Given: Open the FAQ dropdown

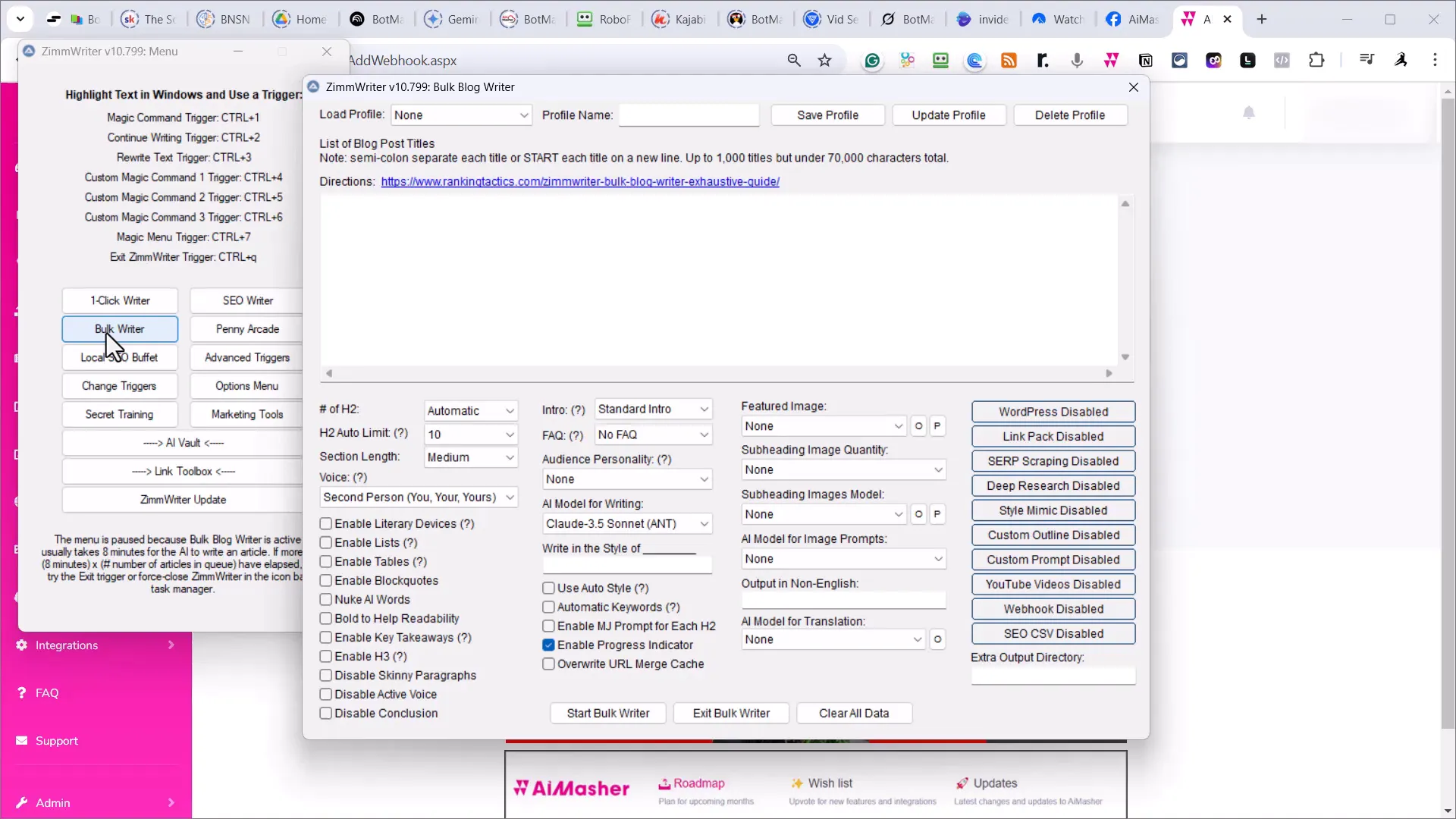Looking at the screenshot, I should 654,435.
